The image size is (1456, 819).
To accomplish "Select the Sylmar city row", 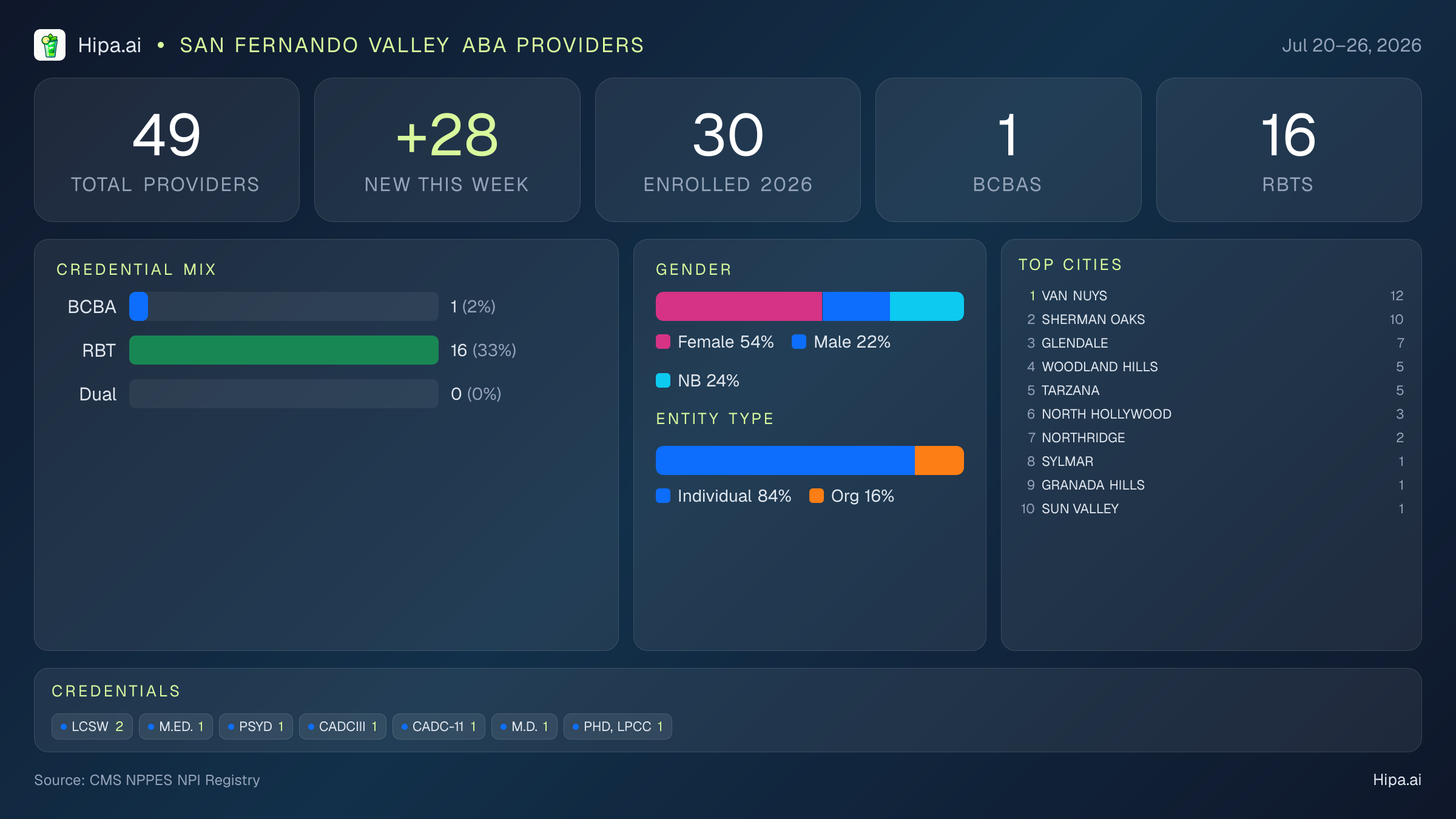I will (x=1212, y=461).
